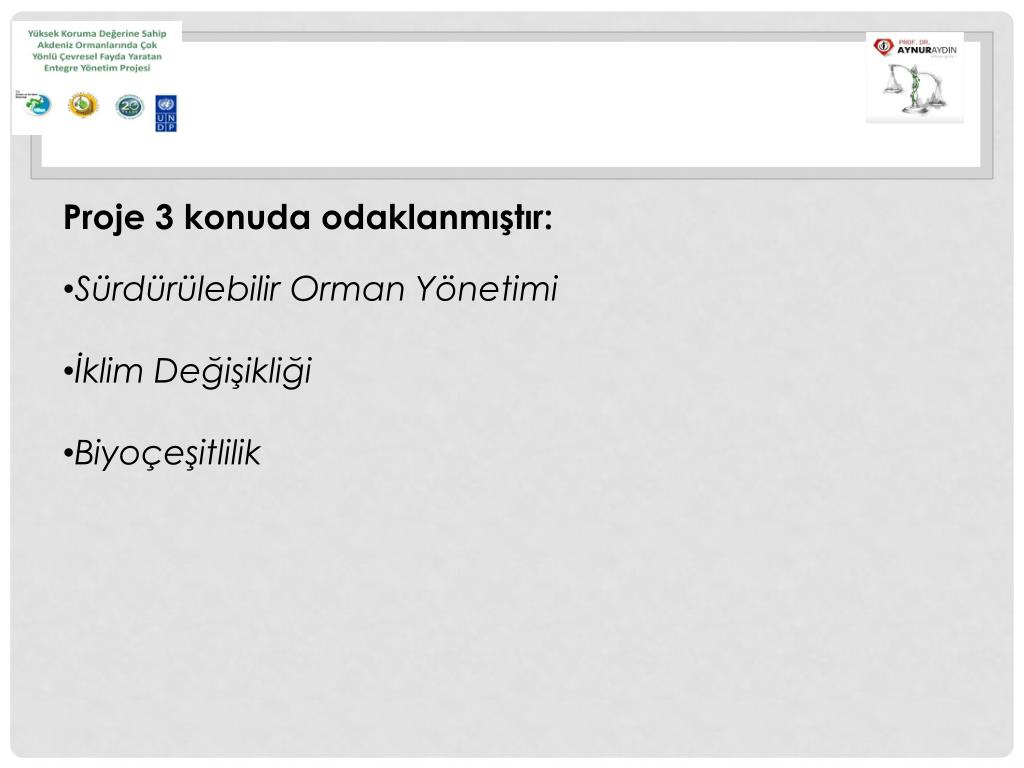
Task: Click the AYNURAYDIN name text
Action: coord(926,50)
